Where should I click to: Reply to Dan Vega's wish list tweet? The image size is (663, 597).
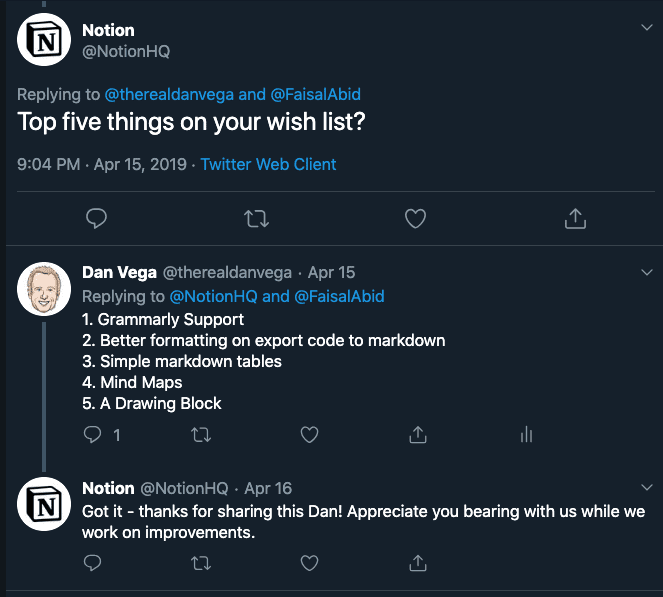point(93,434)
